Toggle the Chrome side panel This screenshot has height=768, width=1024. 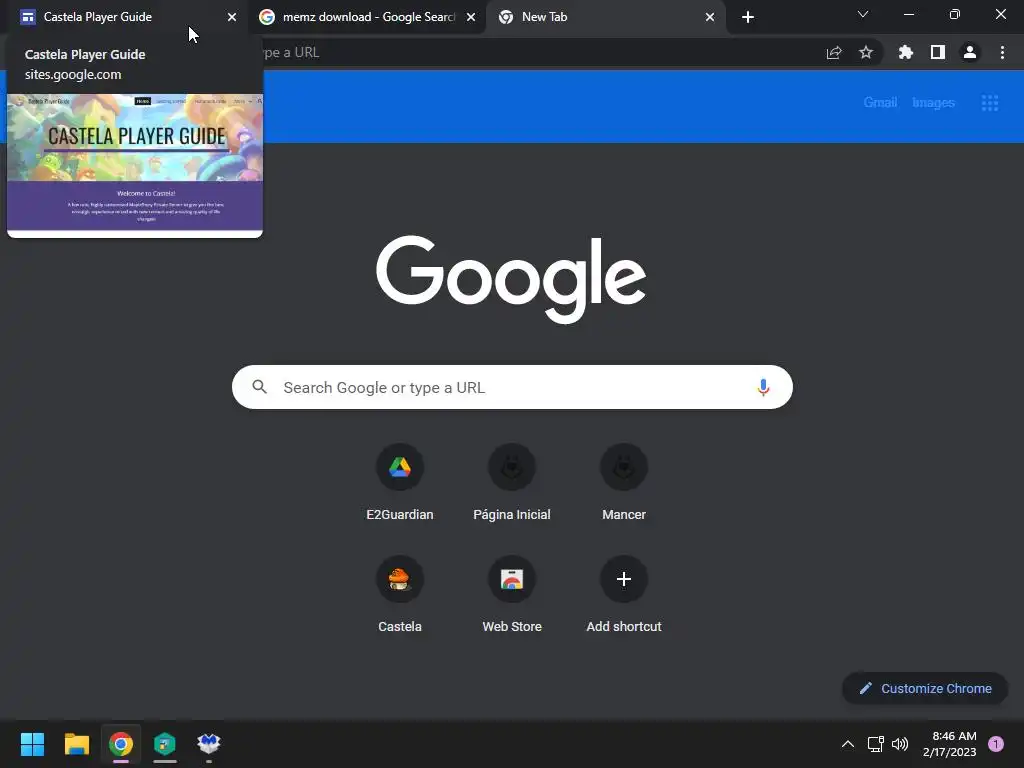(x=938, y=52)
